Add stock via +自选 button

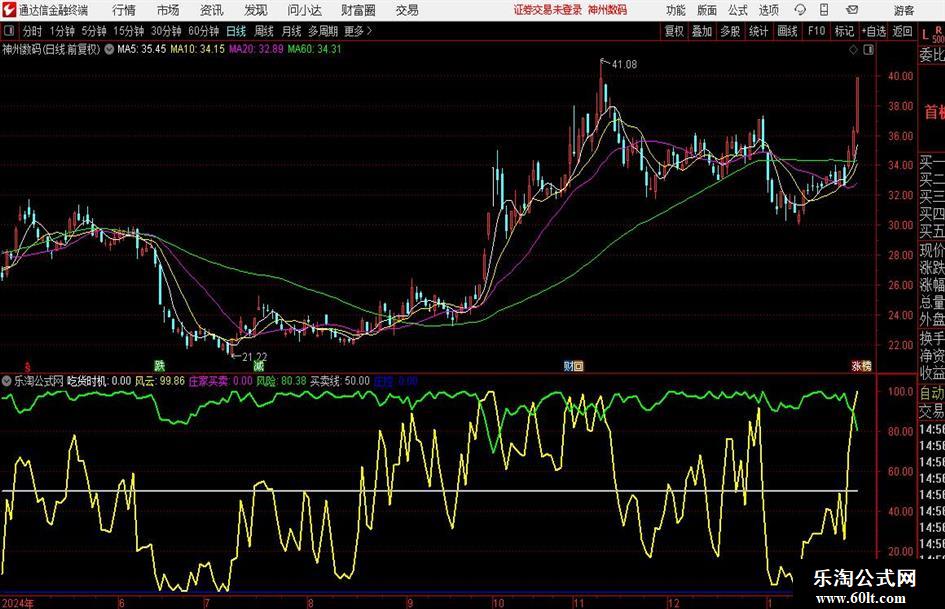point(874,31)
